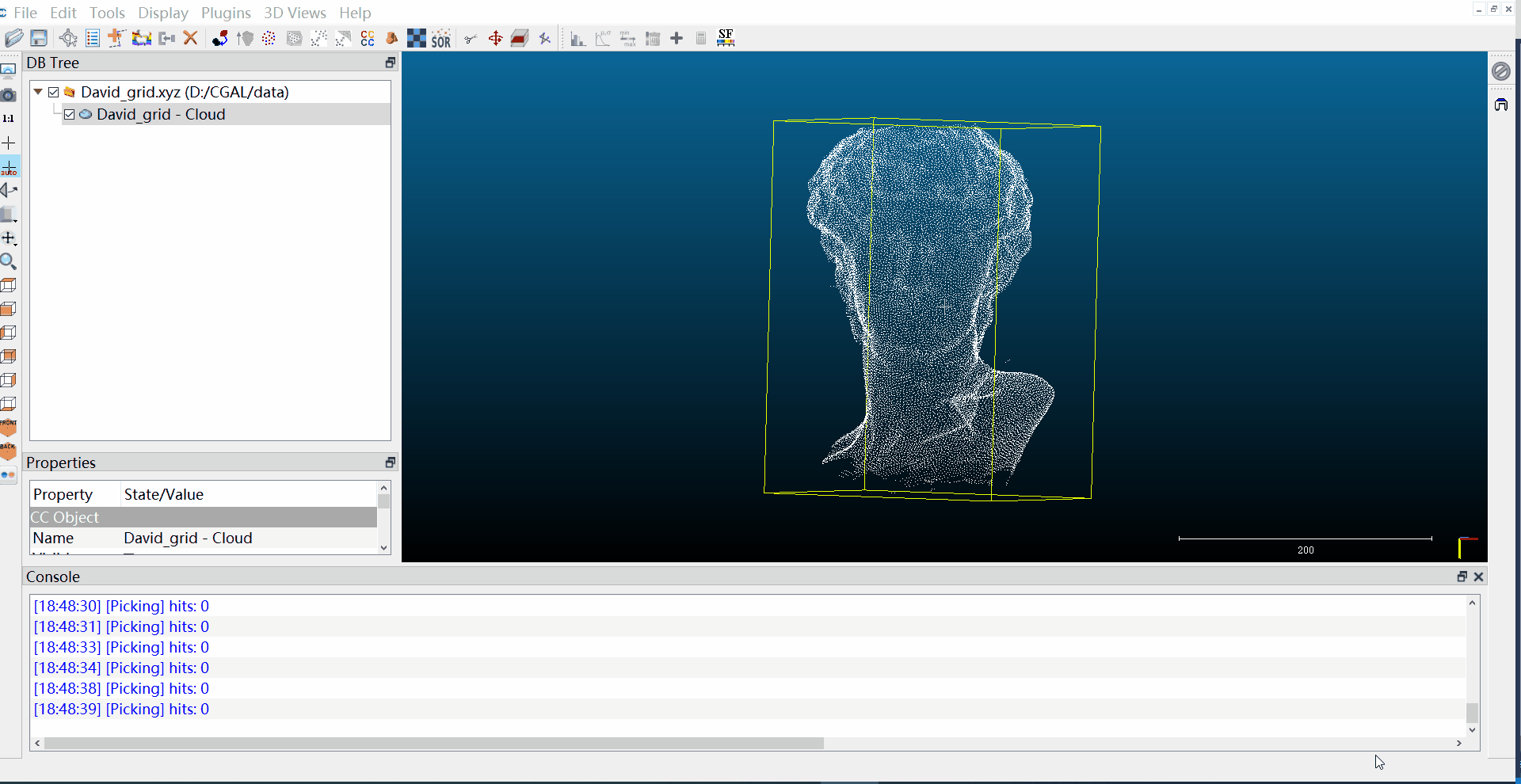Select console line at 18:48:30
The height and width of the screenshot is (784, 1521).
121,606
